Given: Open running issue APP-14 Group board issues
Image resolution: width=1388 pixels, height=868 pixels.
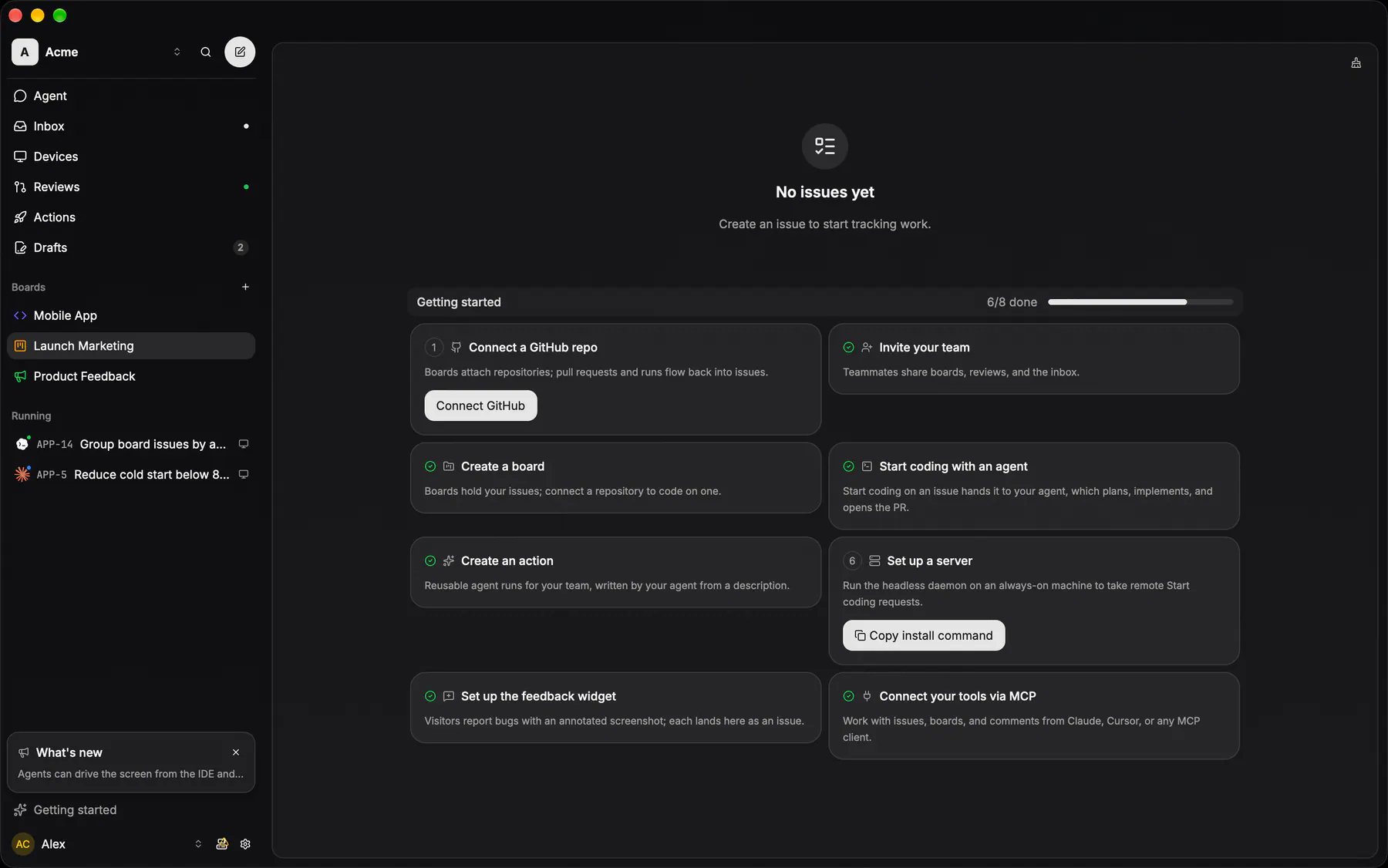Looking at the screenshot, I should (131, 444).
